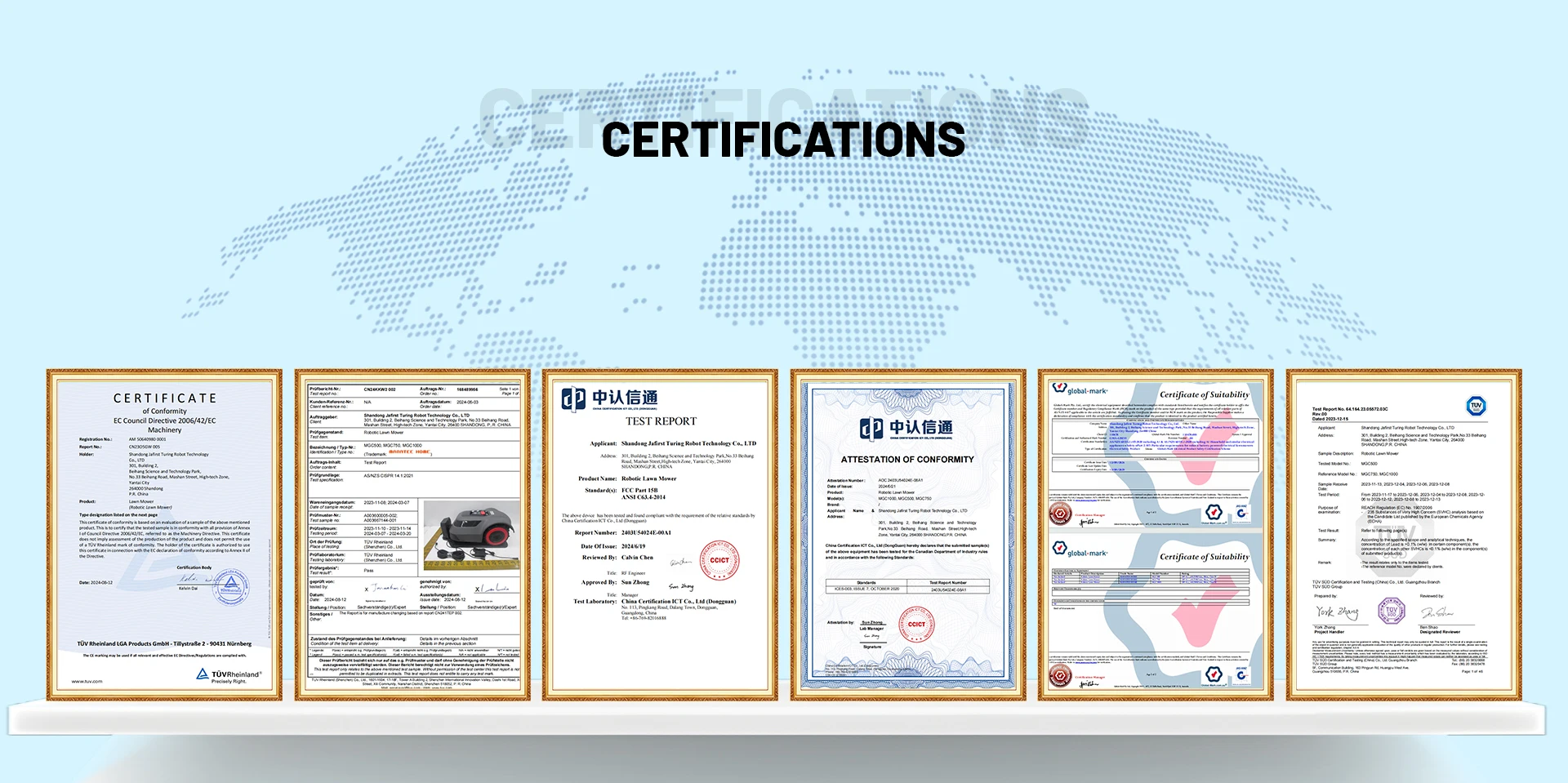Click the red CCICT stamp on the Attestation
The width and height of the screenshot is (1568, 783).
click(x=916, y=625)
